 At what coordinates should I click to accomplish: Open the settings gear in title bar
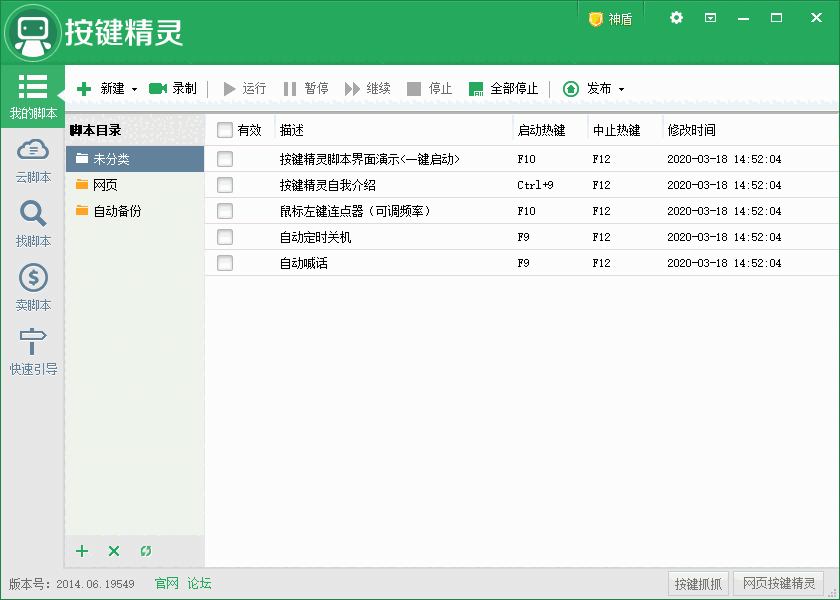coord(676,18)
